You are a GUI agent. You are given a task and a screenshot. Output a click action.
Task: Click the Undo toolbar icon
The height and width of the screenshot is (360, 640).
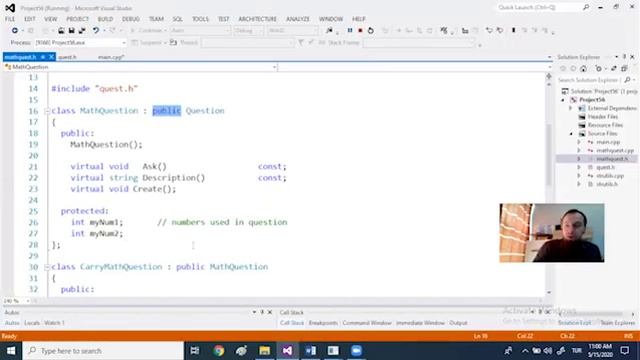96,31
